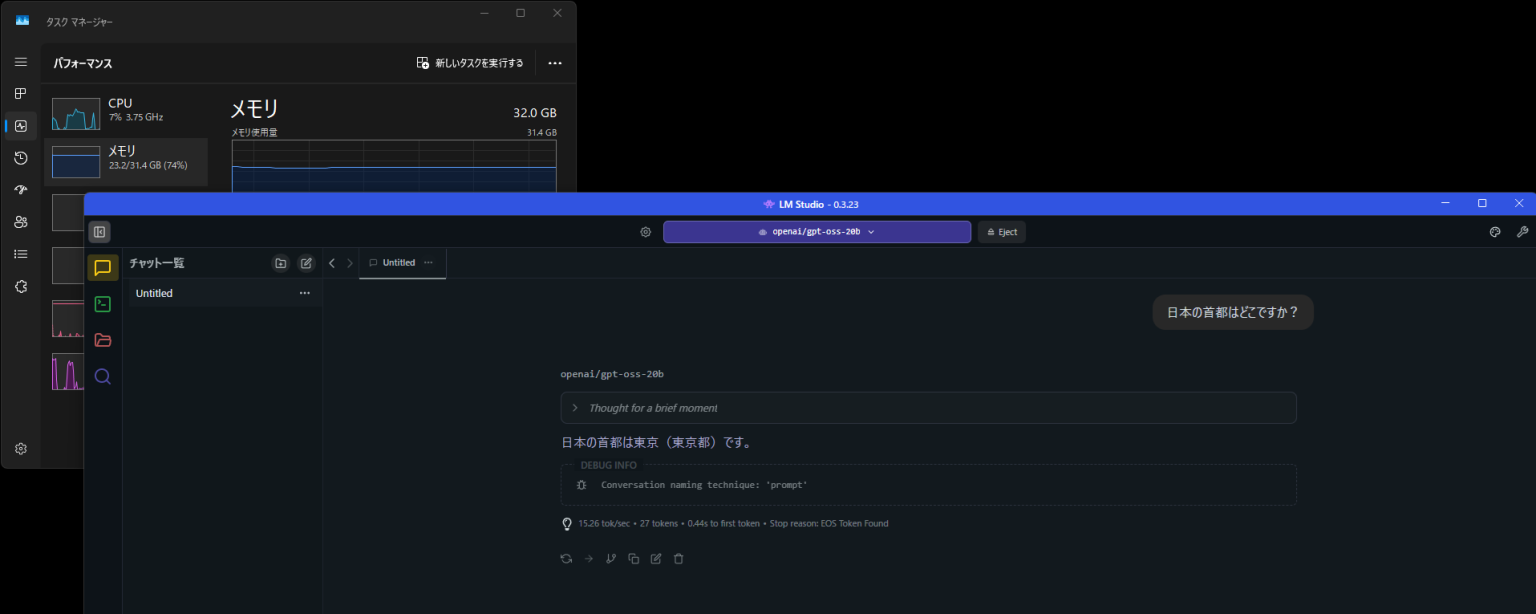Open the theme palette picker

(x=1495, y=231)
